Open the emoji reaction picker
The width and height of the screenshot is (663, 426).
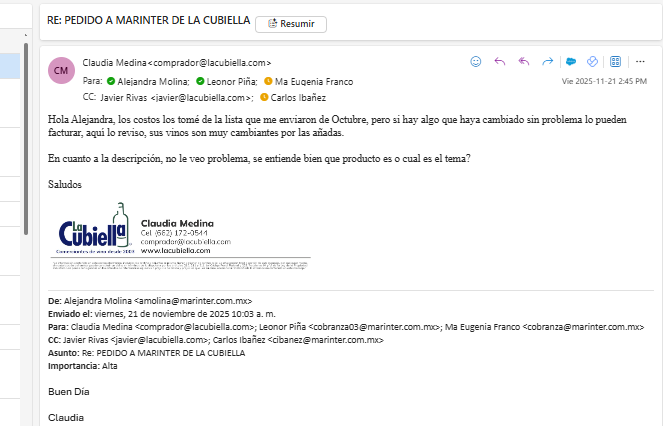[x=476, y=62]
